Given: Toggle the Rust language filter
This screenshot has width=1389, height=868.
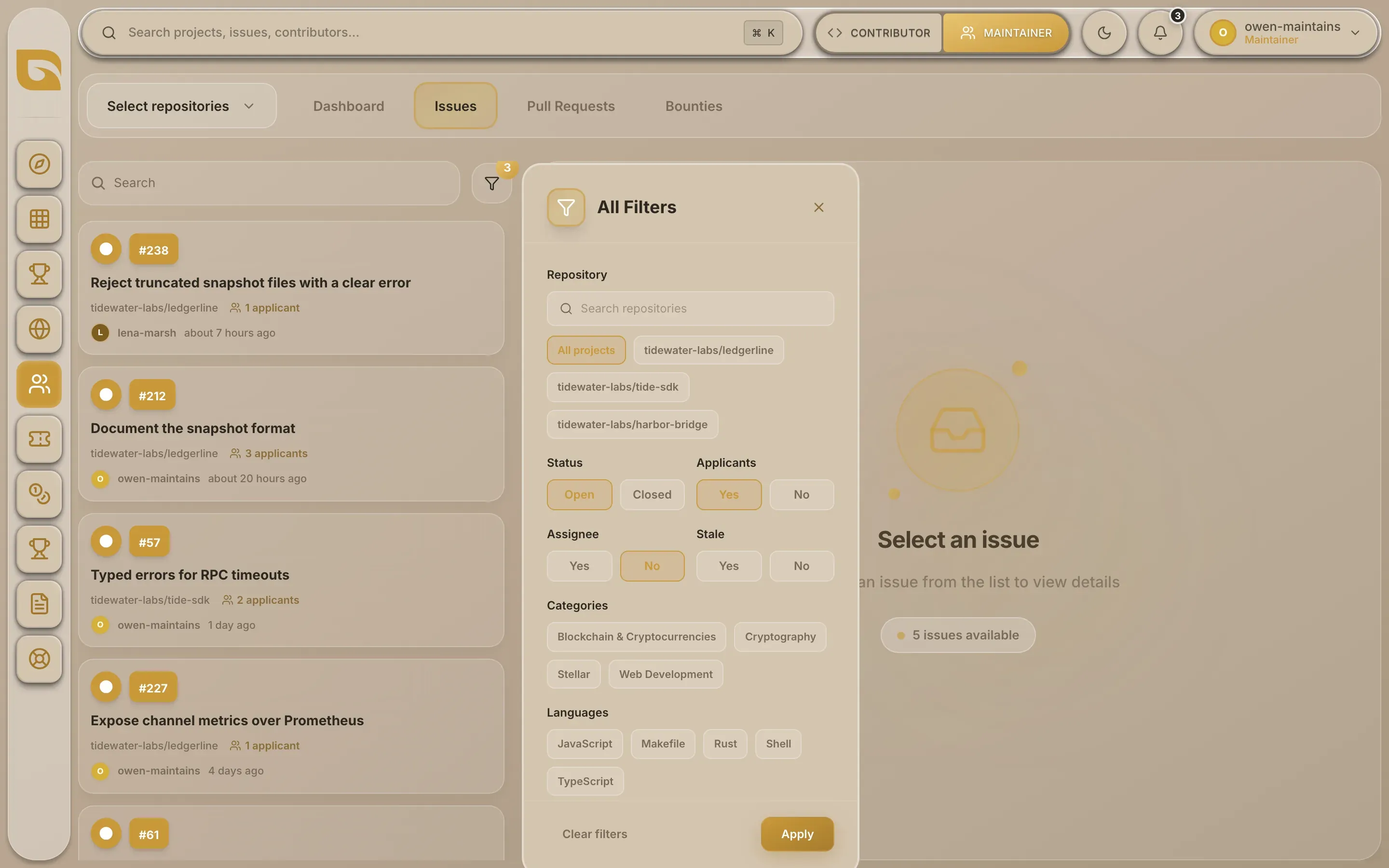Looking at the screenshot, I should point(725,744).
